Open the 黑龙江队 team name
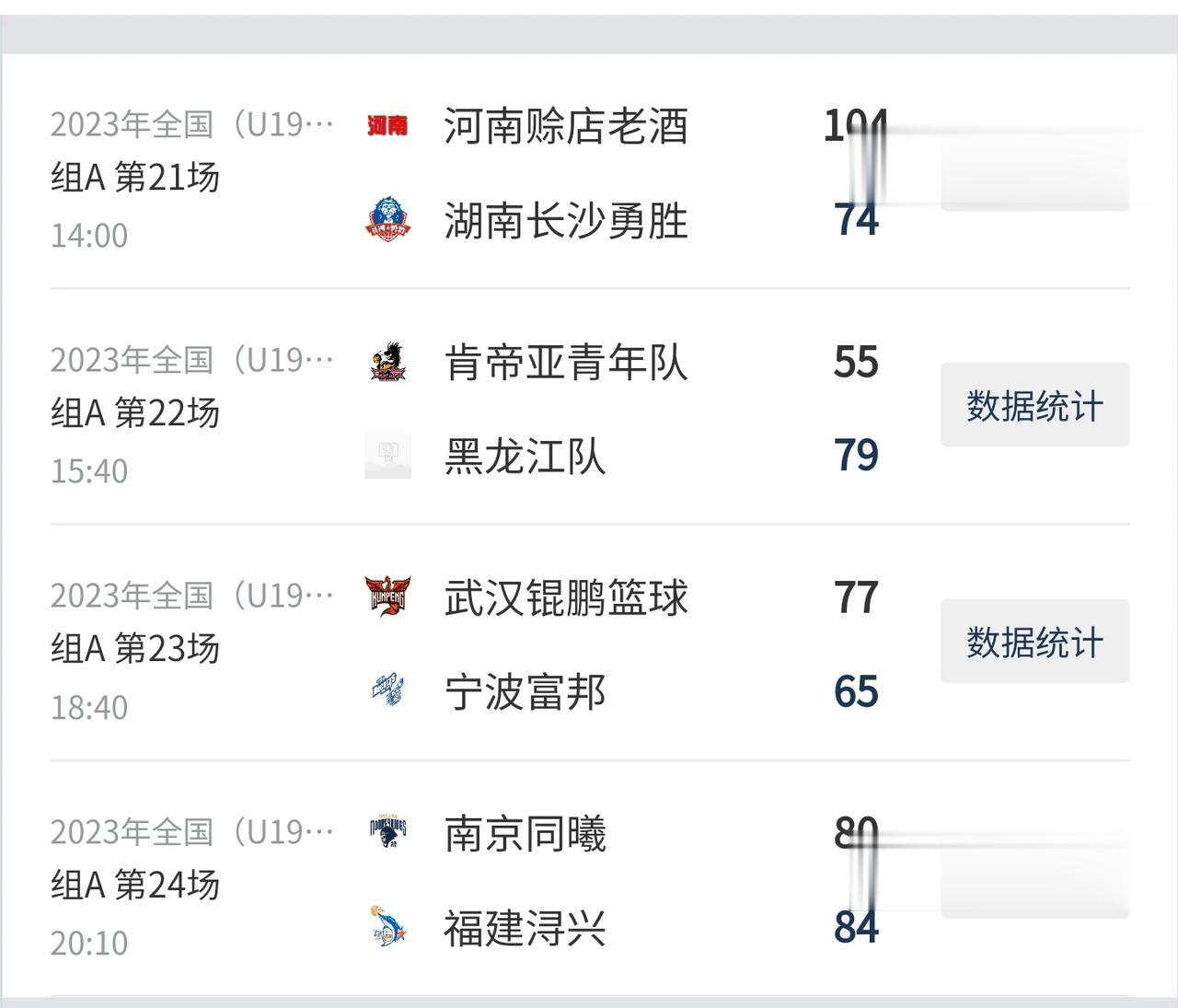The width and height of the screenshot is (1178, 1008). pos(525,457)
